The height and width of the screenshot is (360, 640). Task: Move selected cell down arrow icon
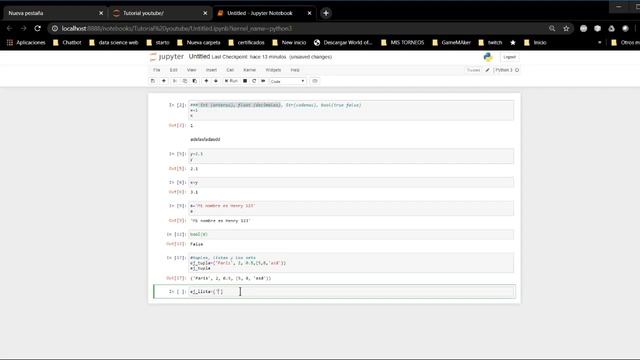[216, 81]
